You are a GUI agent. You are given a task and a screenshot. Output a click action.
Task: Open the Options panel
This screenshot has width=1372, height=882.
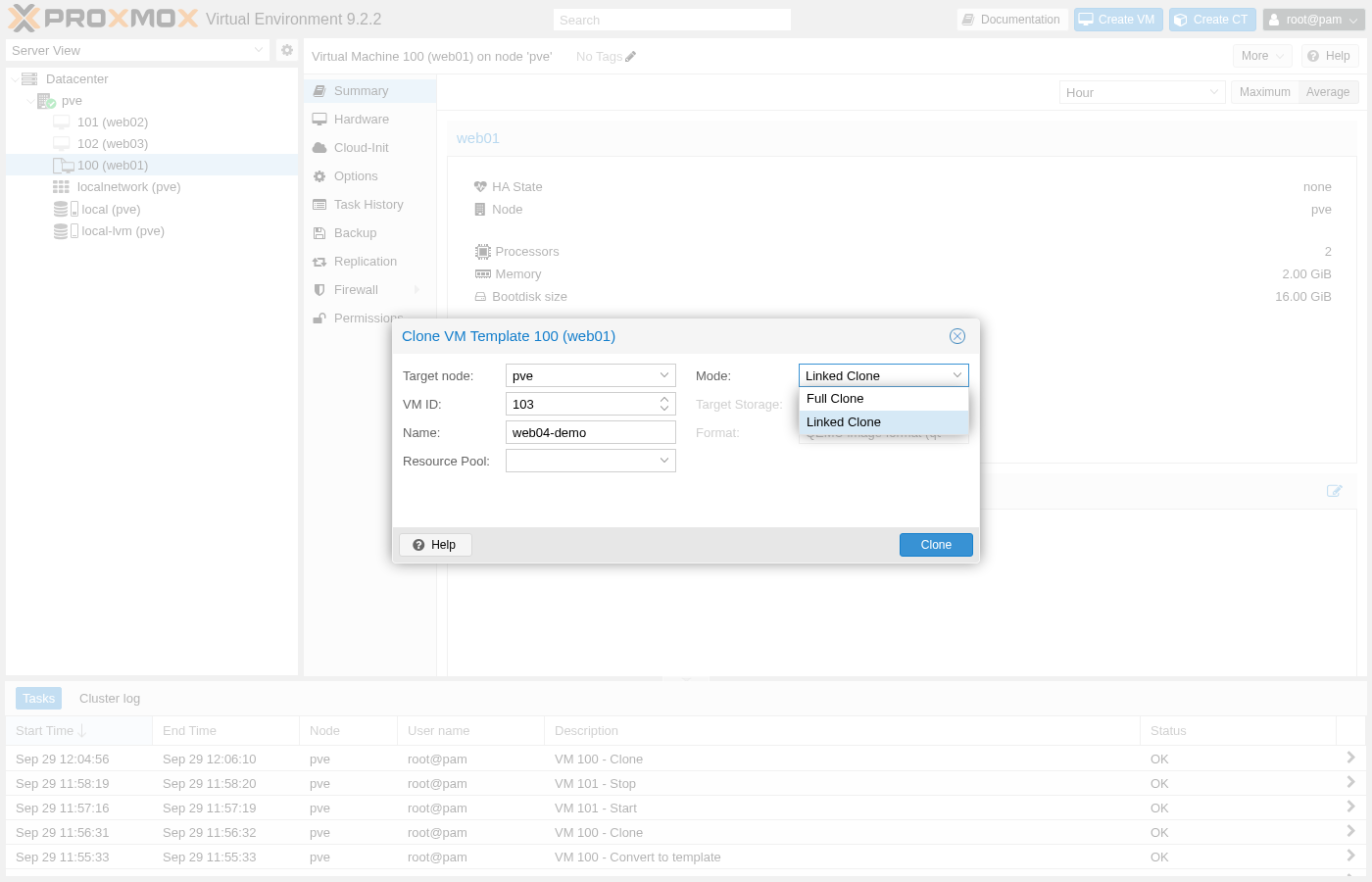tap(369, 176)
